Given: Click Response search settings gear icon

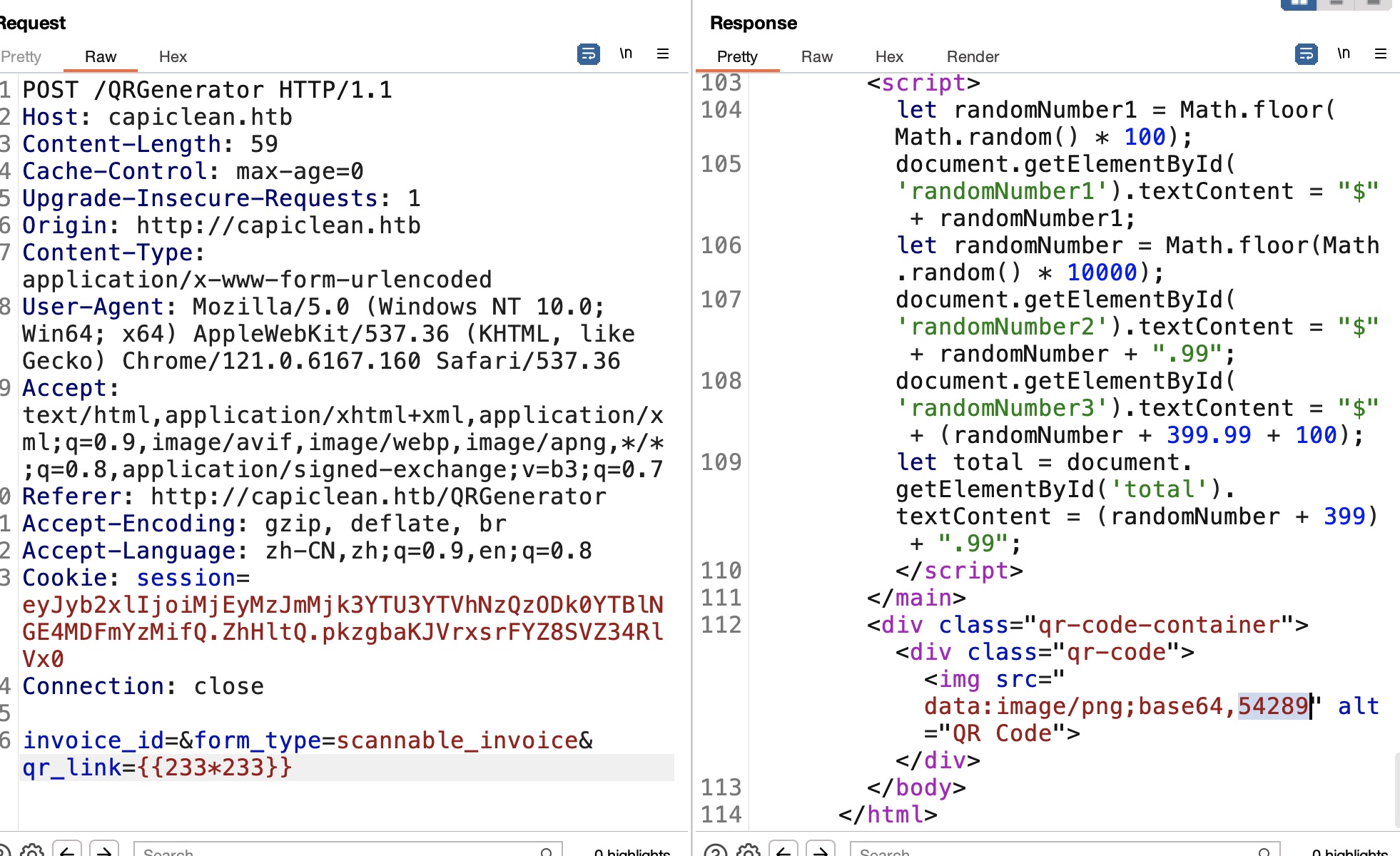Looking at the screenshot, I should [x=748, y=850].
